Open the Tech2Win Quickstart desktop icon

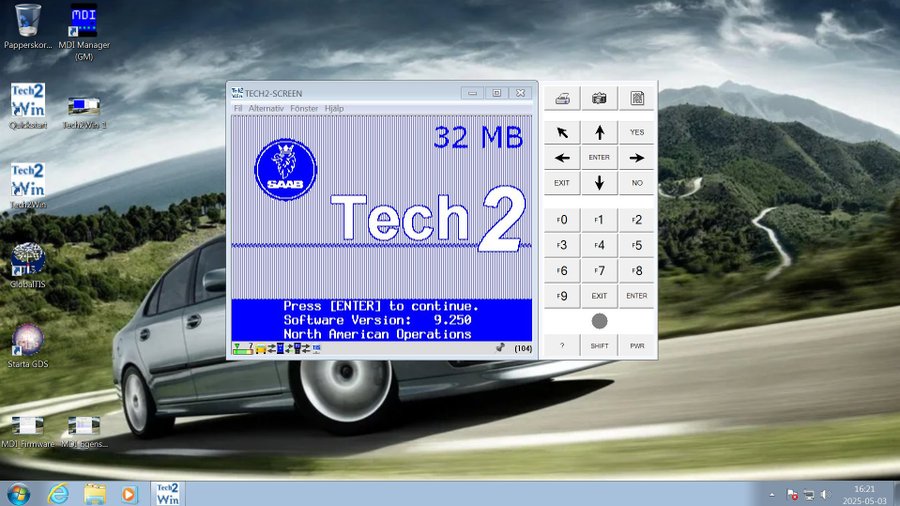28,106
